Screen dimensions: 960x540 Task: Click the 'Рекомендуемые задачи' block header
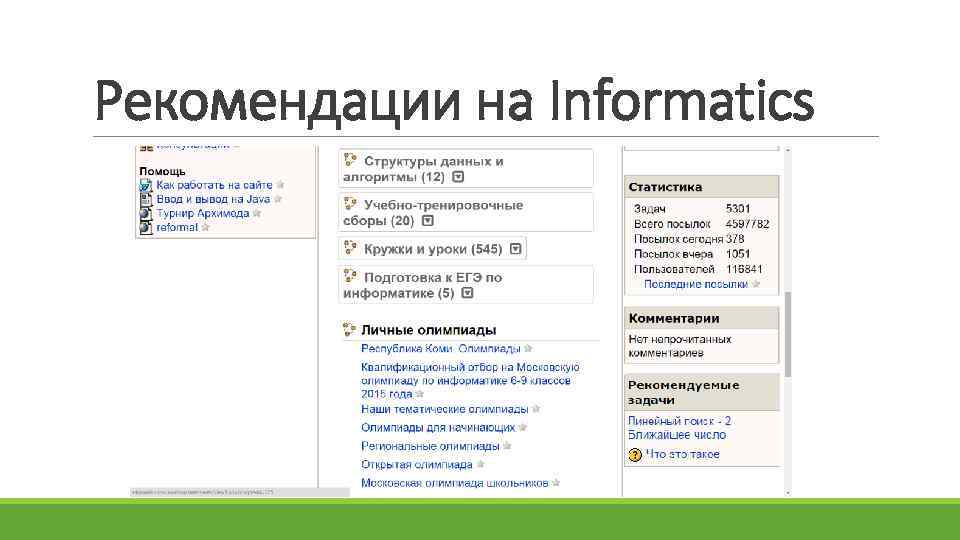pos(702,392)
